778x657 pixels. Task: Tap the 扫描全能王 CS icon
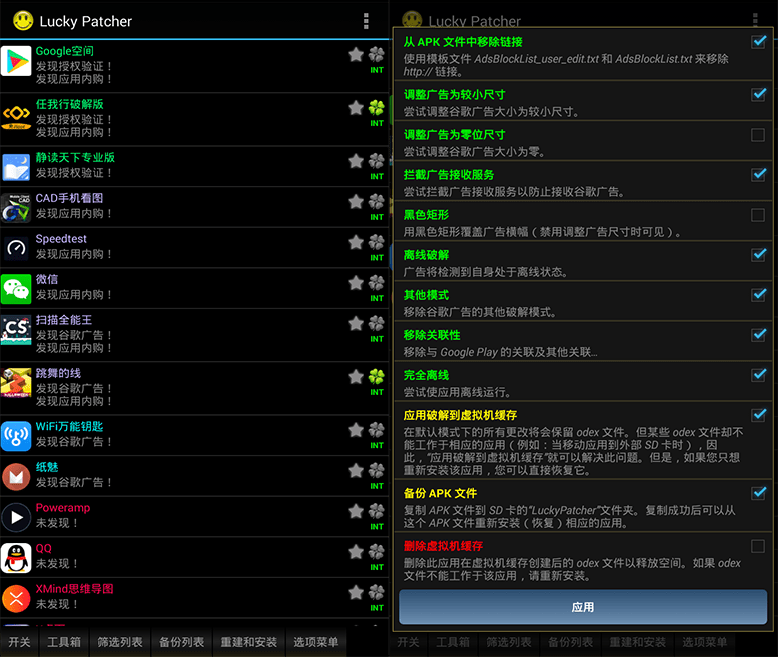point(16,330)
